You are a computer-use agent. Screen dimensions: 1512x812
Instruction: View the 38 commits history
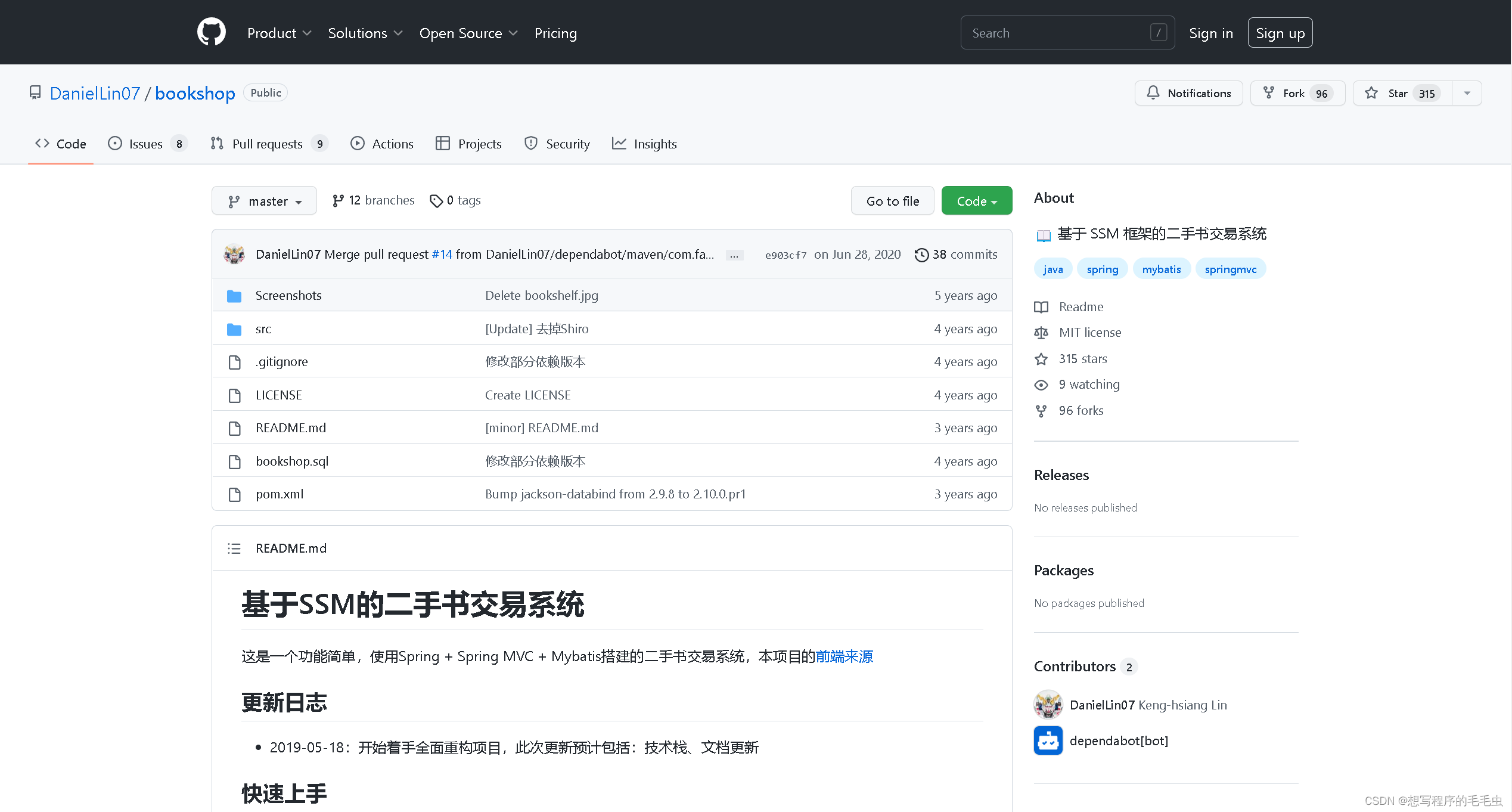point(956,255)
